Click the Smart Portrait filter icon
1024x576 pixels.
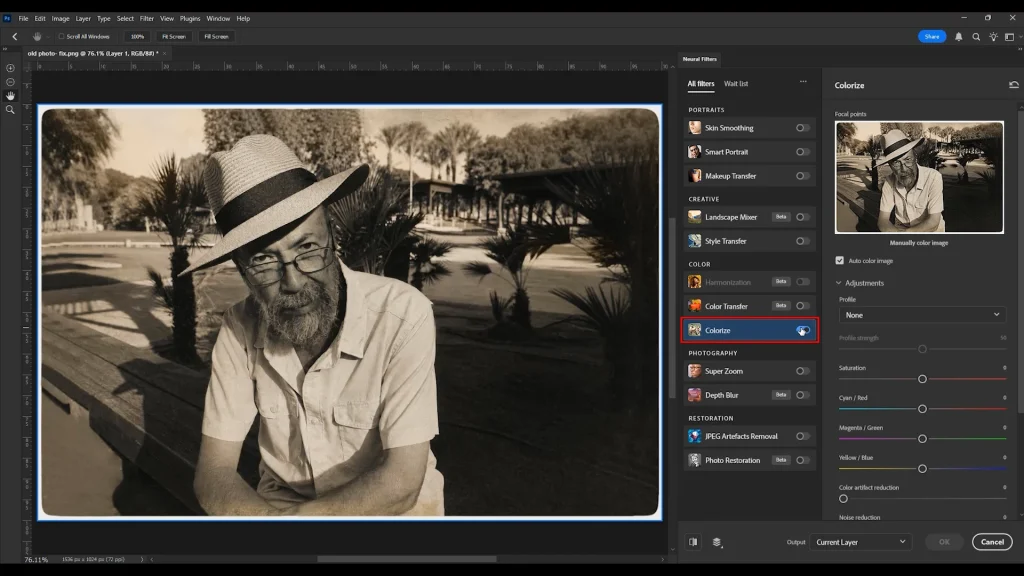point(694,152)
